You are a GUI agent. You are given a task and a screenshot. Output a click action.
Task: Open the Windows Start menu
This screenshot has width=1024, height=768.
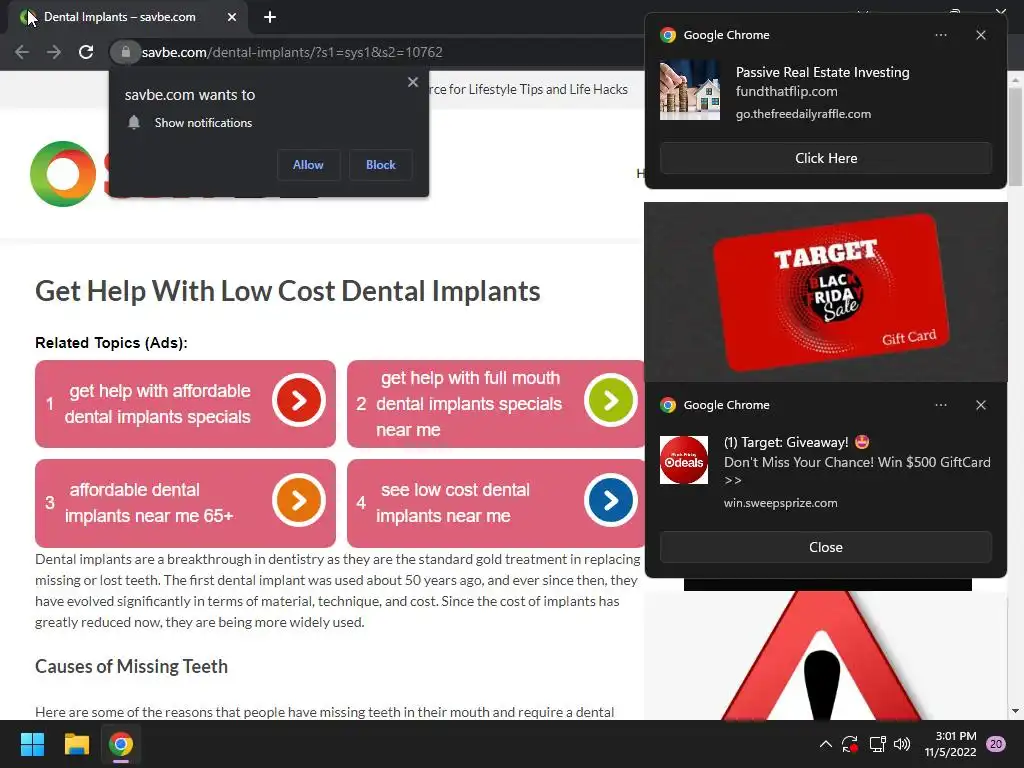32,744
